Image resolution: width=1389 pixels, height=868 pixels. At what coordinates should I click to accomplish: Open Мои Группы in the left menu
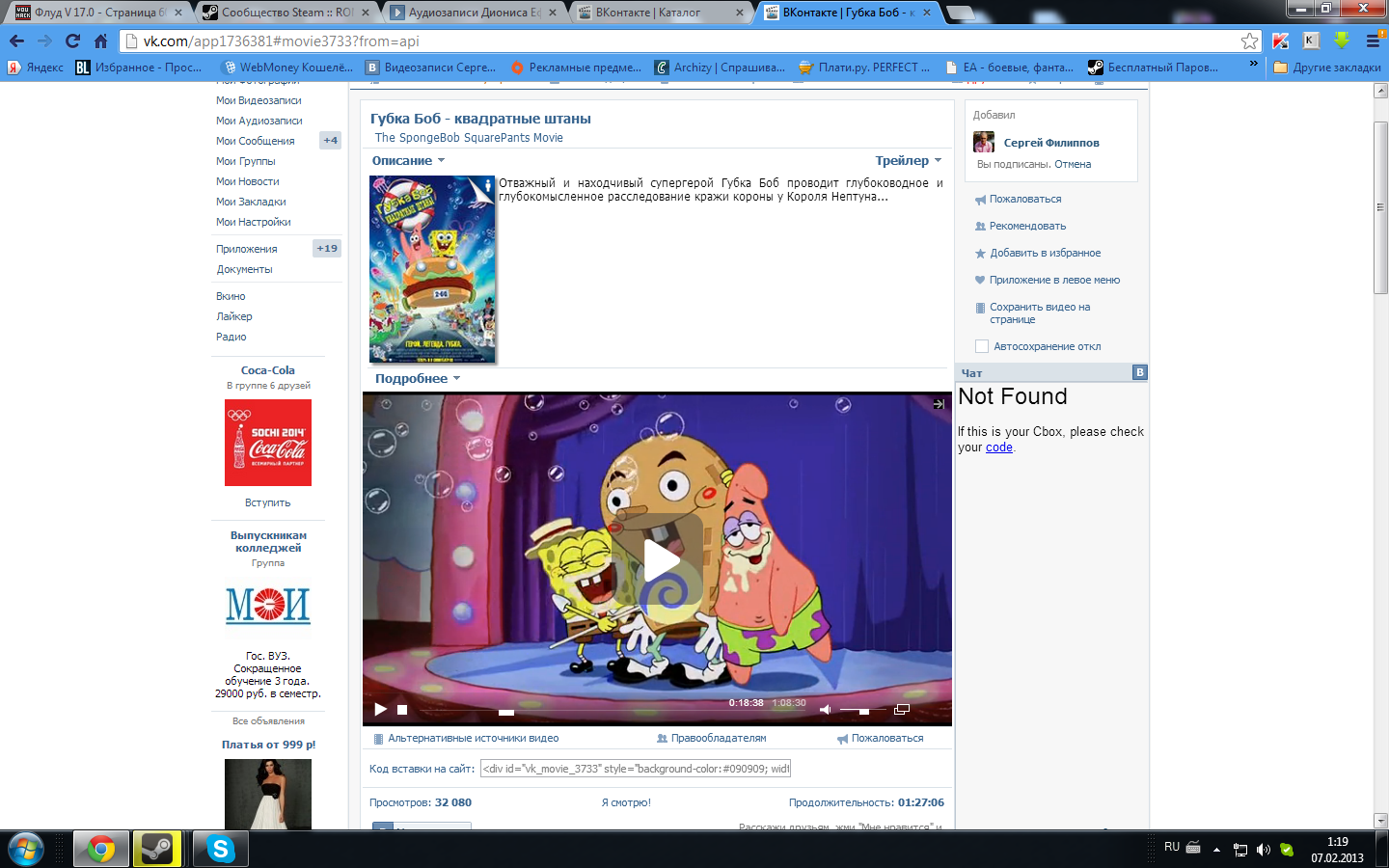[246, 161]
